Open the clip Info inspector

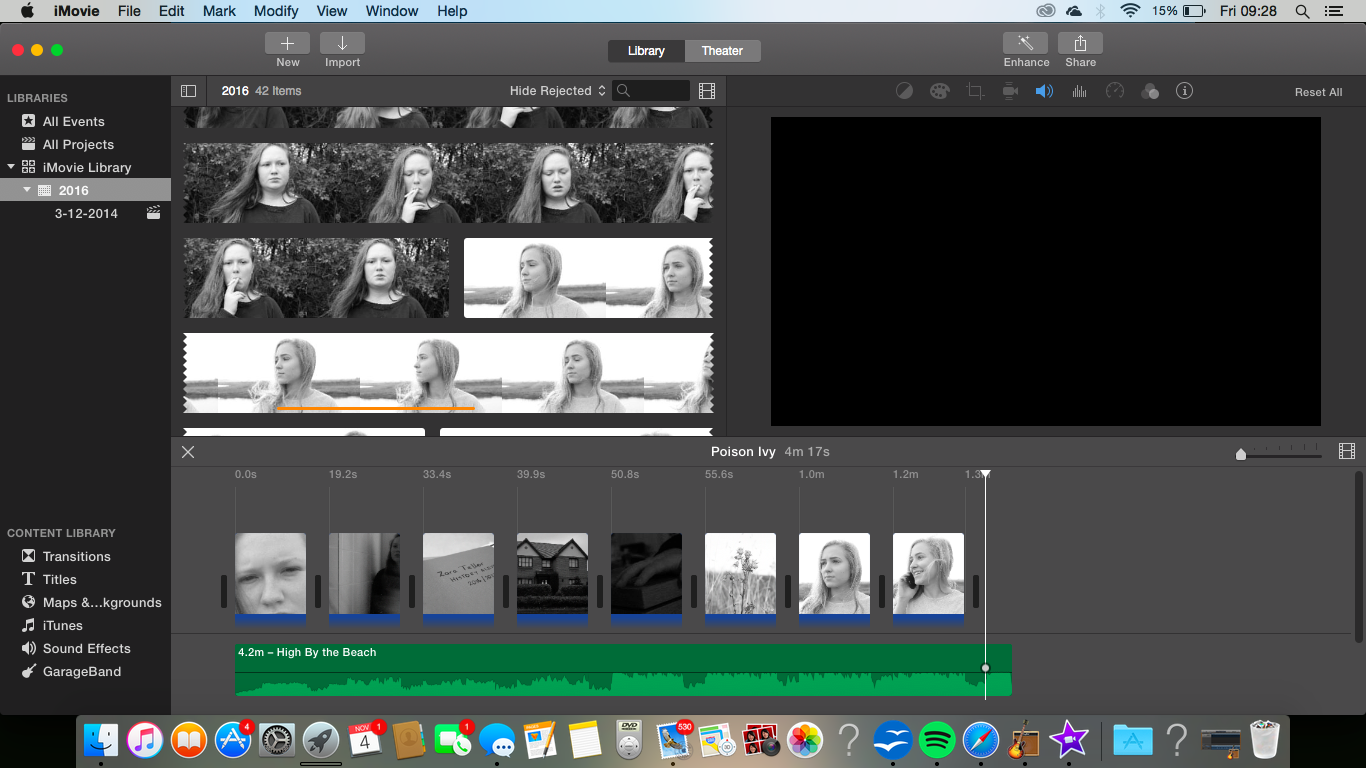pos(1185,91)
